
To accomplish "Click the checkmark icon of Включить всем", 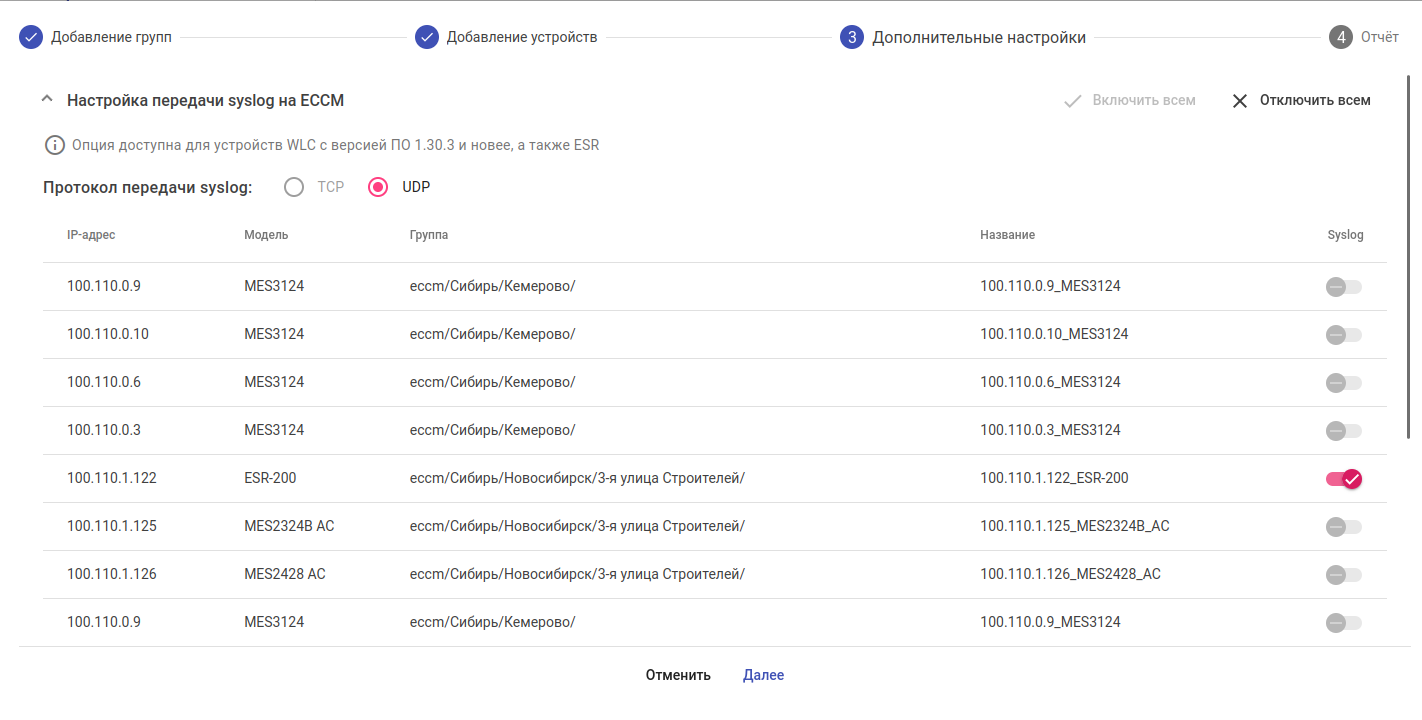I will tap(1073, 101).
